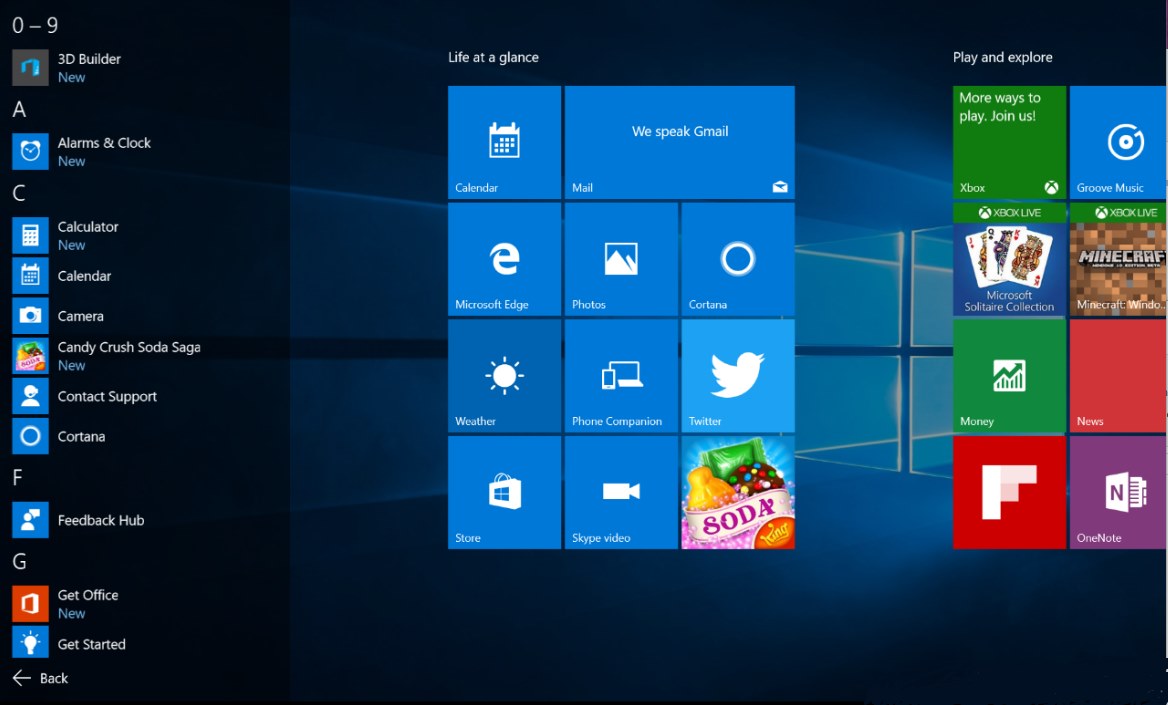Go Back using the arrow button

coord(40,678)
